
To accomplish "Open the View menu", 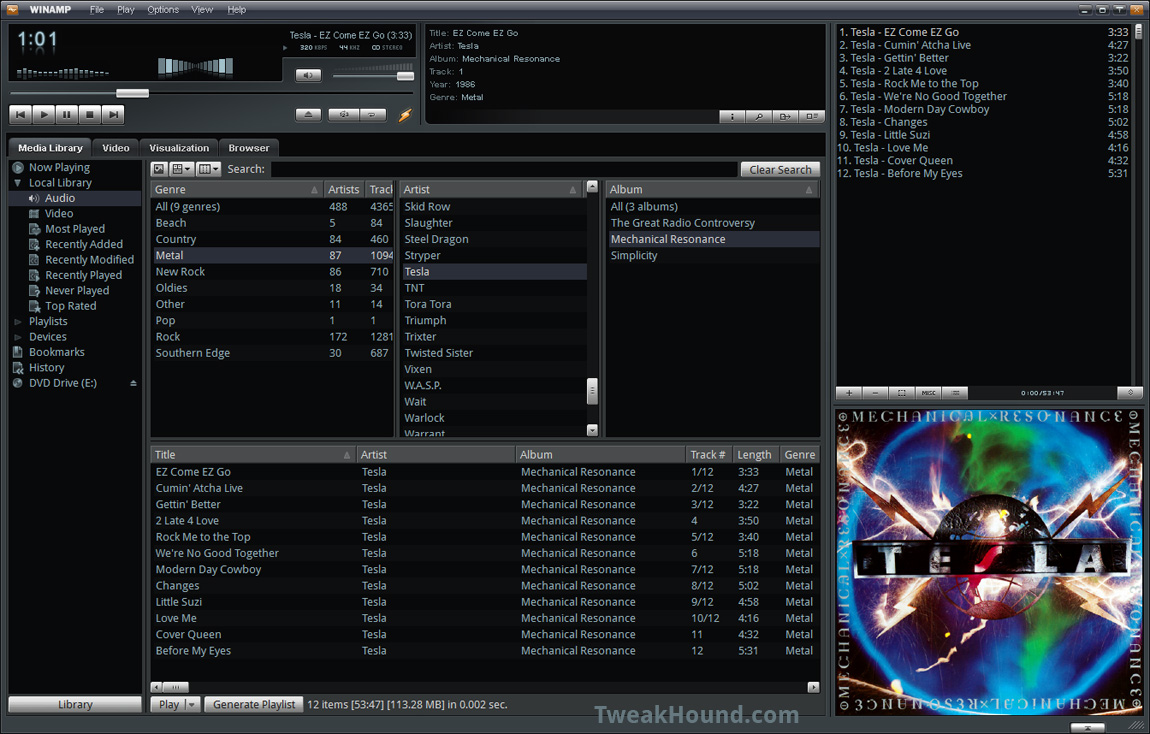I will [202, 10].
